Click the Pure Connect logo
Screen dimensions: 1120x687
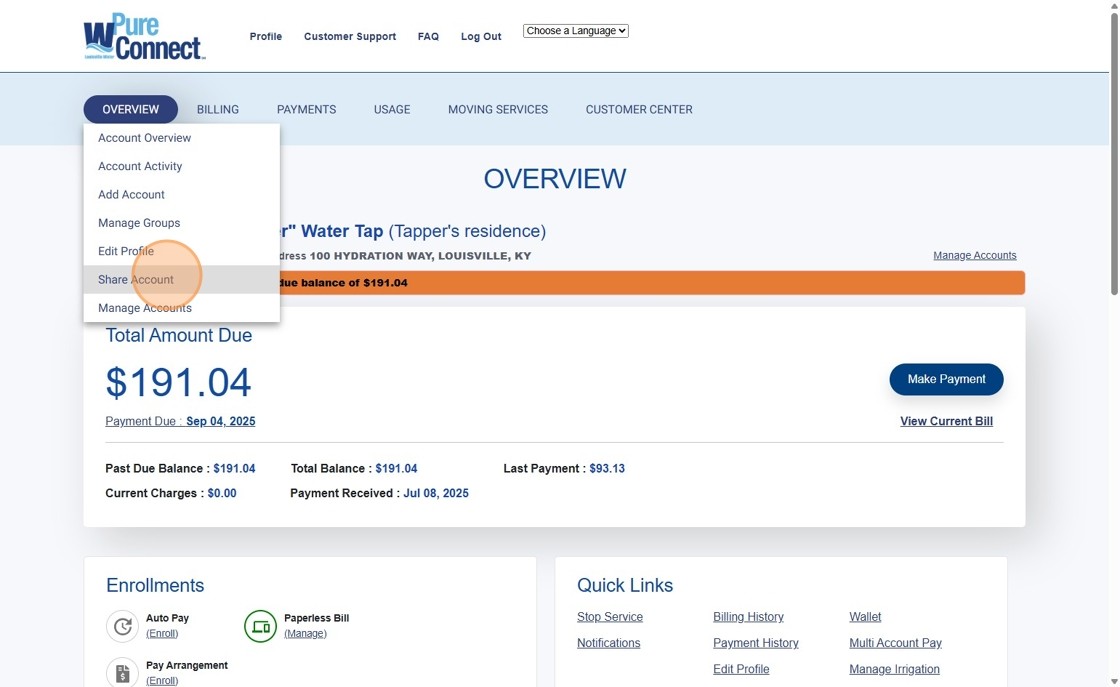[x=144, y=37]
